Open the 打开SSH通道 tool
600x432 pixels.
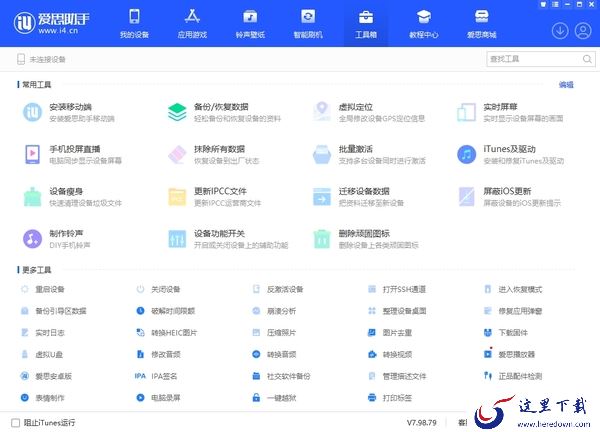pyautogui.click(x=397, y=289)
